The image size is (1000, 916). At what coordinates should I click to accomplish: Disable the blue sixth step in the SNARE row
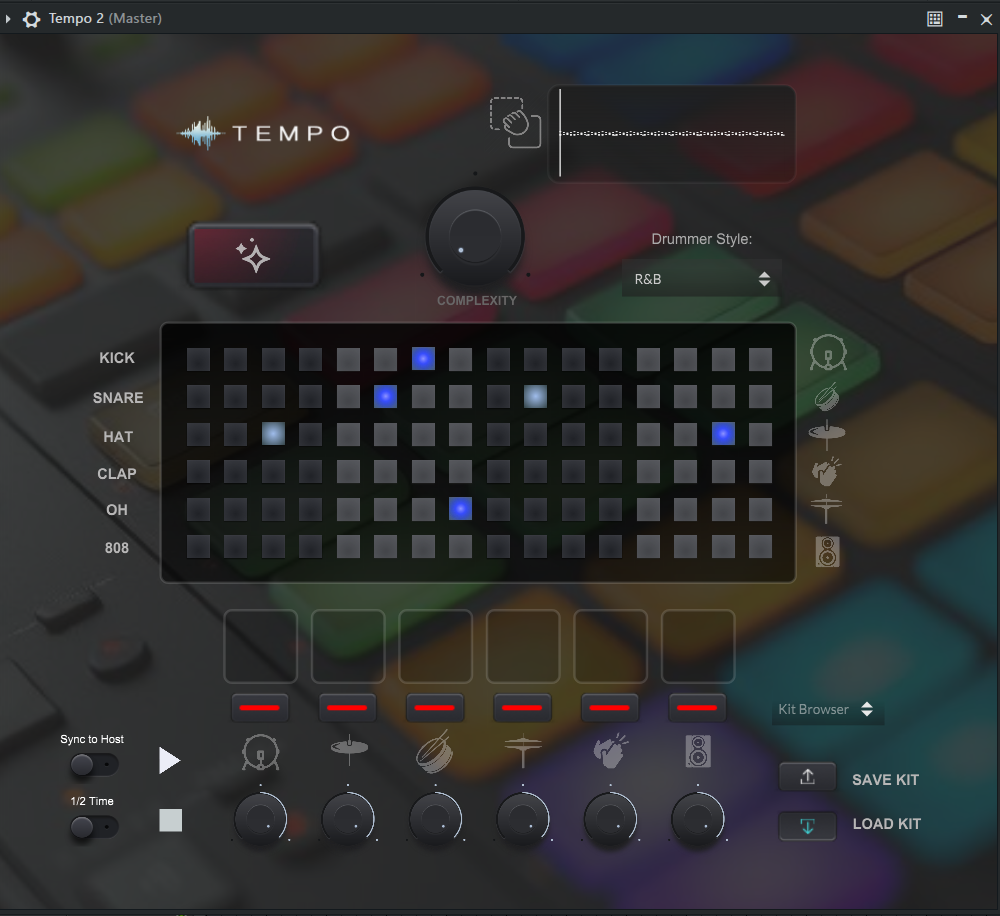pyautogui.click(x=385, y=397)
